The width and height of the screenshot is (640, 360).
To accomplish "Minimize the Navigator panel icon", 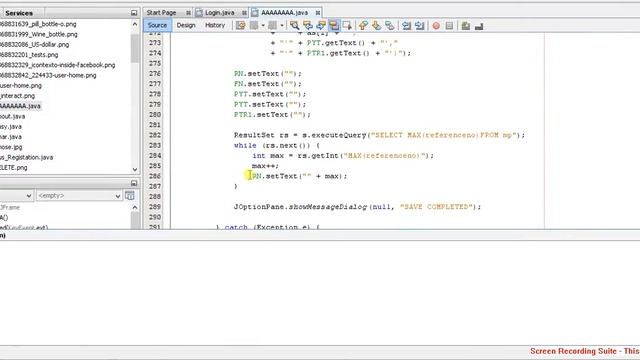I will click(134, 183).
